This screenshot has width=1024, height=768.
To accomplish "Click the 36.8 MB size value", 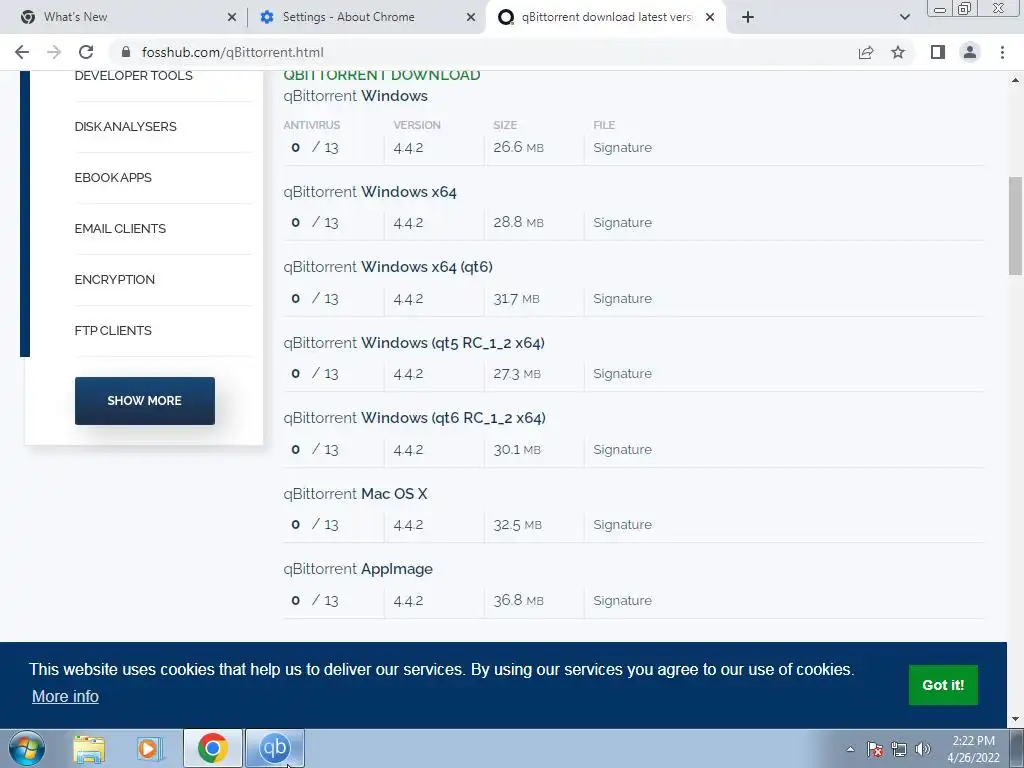I will (518, 600).
